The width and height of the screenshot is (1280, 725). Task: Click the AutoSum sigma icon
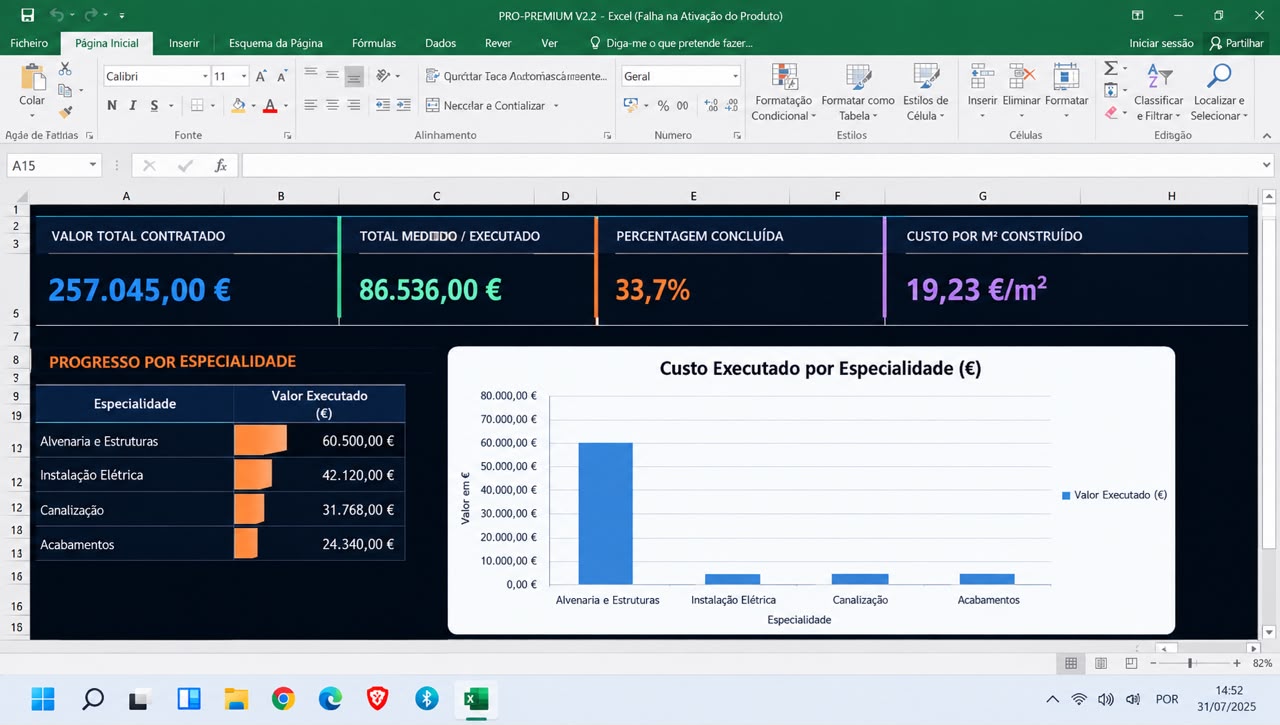pos(1110,68)
